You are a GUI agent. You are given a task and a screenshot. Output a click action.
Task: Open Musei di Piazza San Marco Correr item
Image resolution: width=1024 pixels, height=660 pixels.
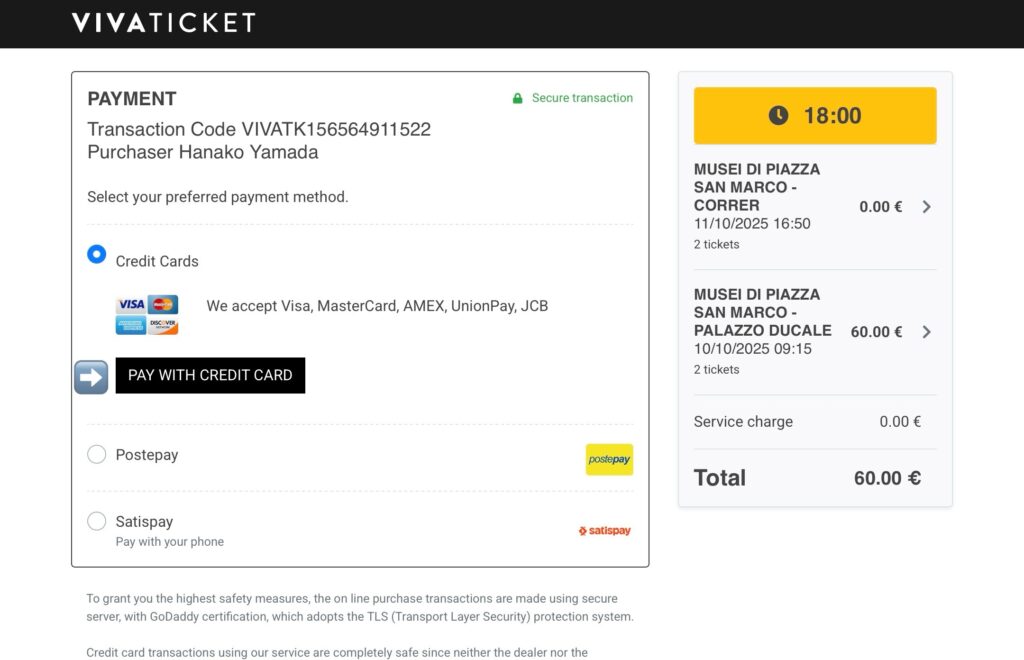click(x=757, y=187)
